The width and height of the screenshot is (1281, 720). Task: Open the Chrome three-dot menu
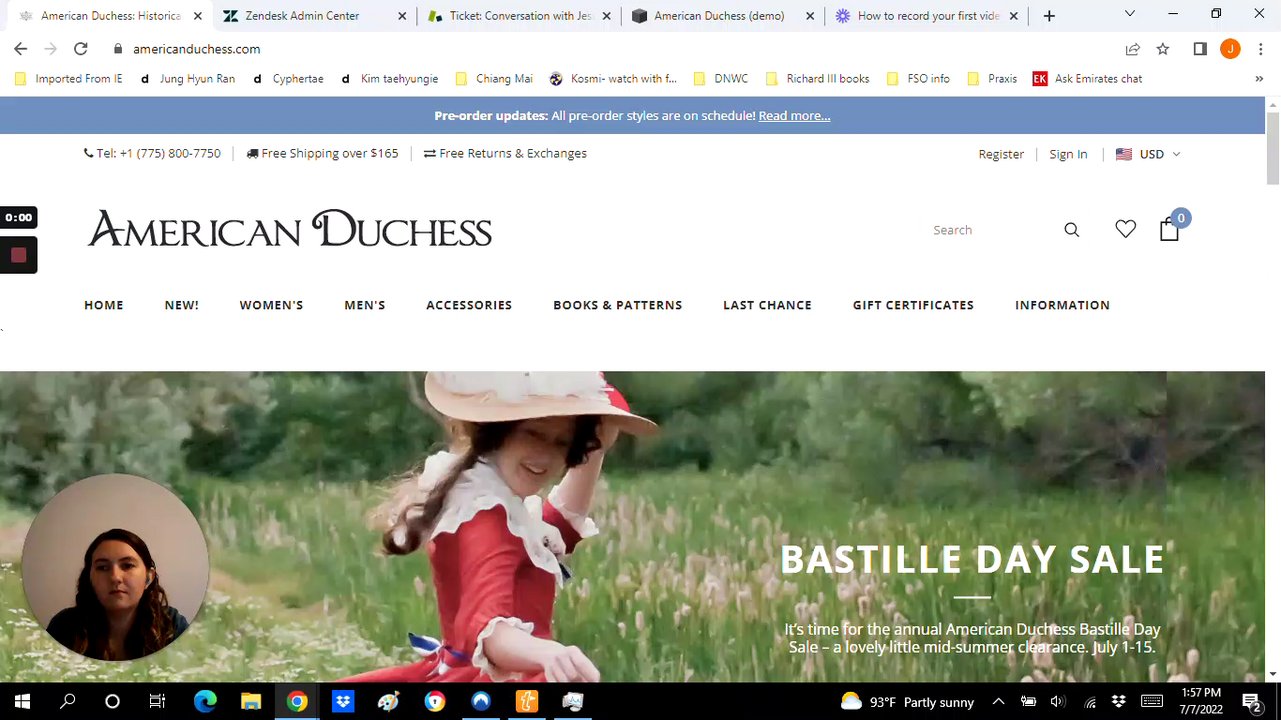[1259, 49]
